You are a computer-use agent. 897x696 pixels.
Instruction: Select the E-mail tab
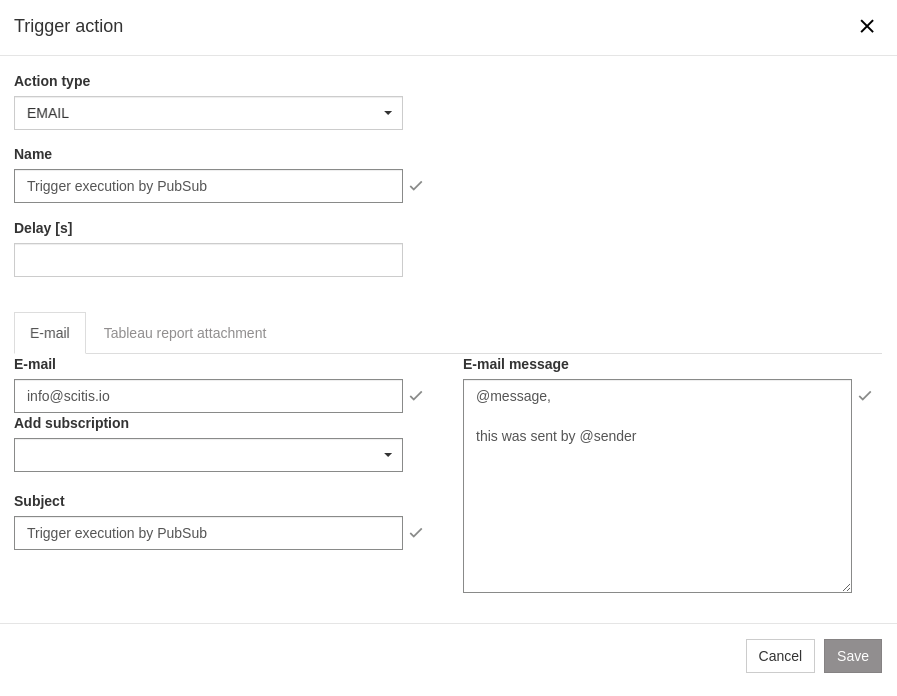(50, 333)
